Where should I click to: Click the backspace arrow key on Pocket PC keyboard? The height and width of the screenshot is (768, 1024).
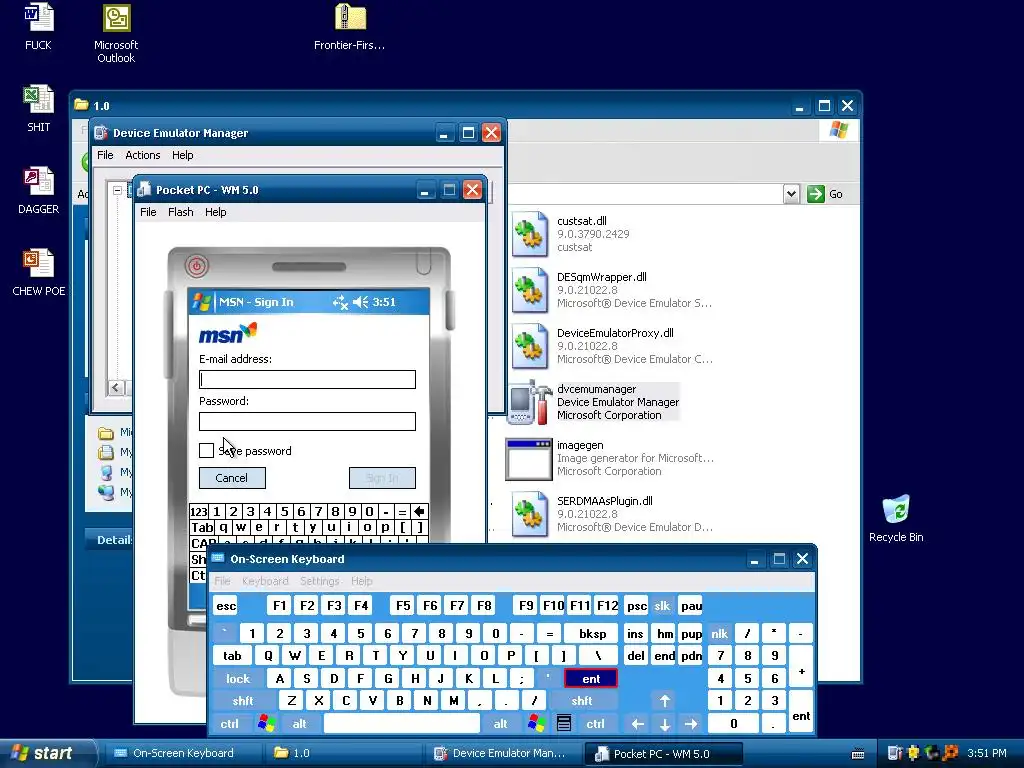419,511
